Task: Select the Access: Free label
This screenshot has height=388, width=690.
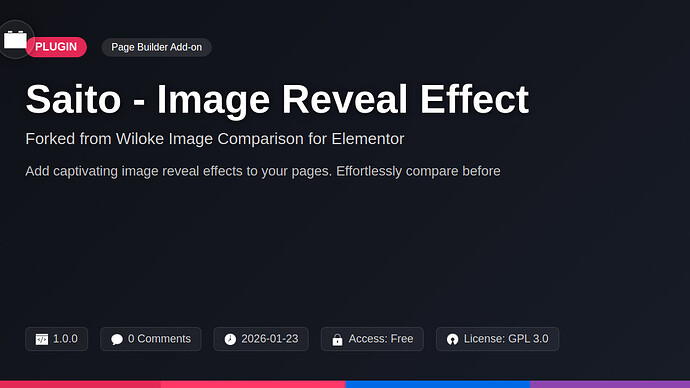Action: (x=381, y=339)
